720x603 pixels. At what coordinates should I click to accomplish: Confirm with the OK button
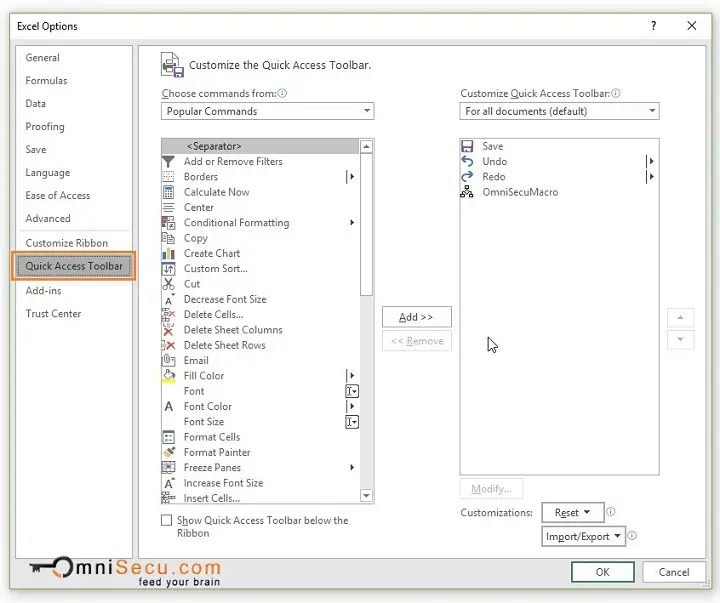click(x=602, y=572)
